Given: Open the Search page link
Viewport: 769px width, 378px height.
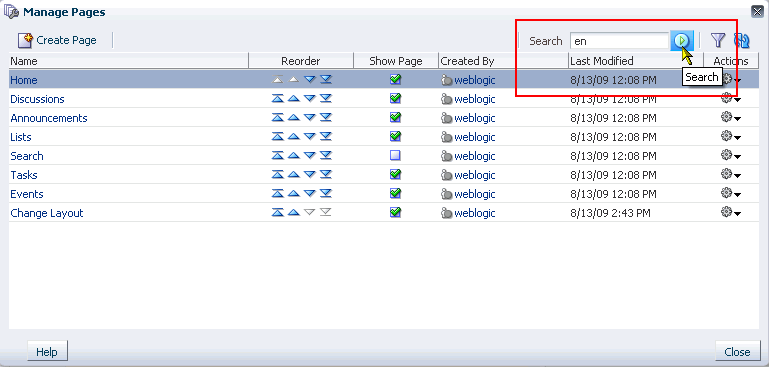Looking at the screenshot, I should 26,156.
